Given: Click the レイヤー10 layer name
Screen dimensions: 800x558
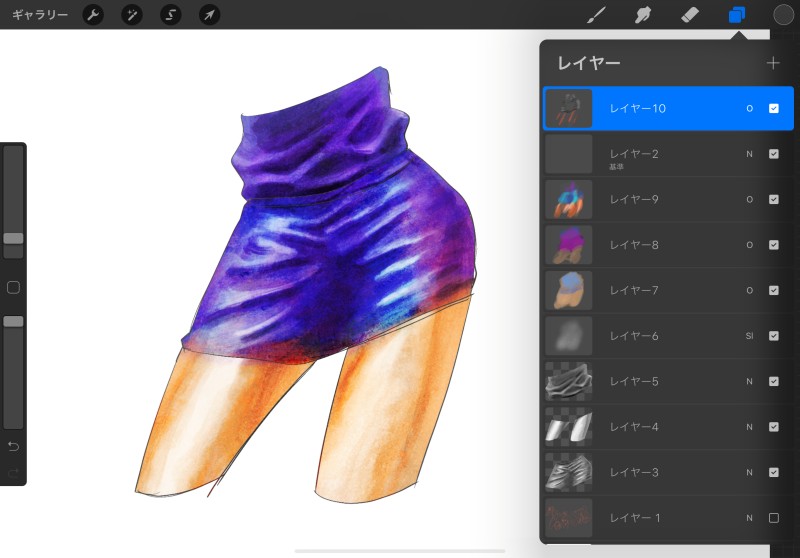Looking at the screenshot, I should 638,108.
